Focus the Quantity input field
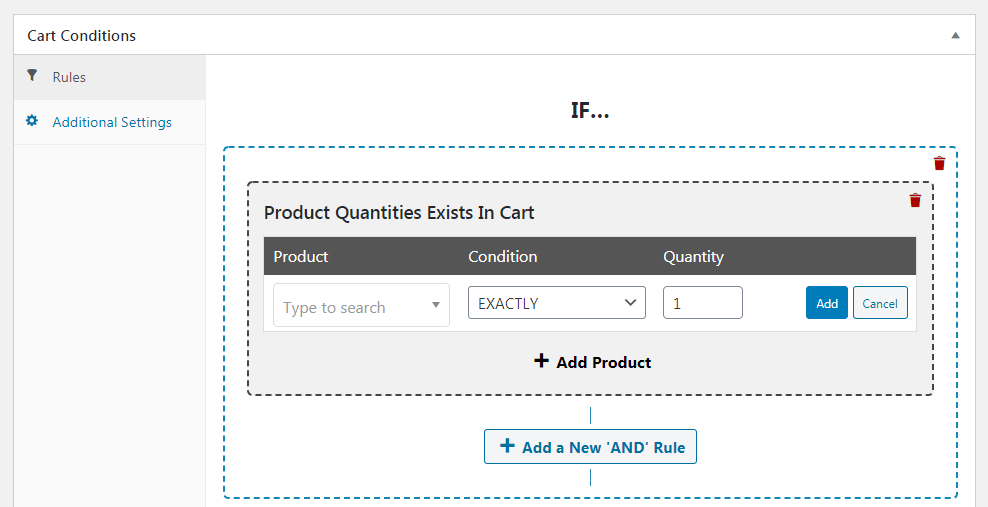The image size is (988, 507). pos(703,303)
